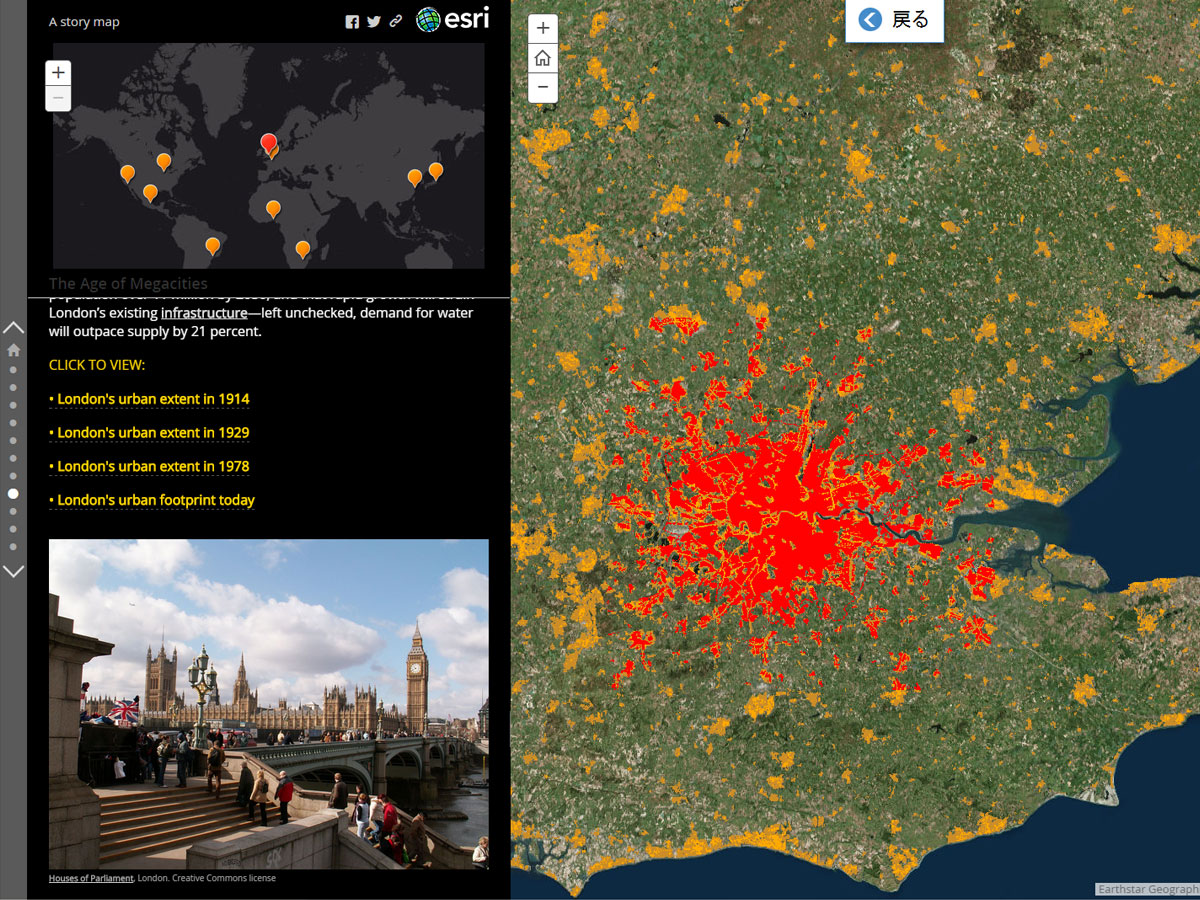
Task: Display London's urban footprint today
Action: [152, 500]
